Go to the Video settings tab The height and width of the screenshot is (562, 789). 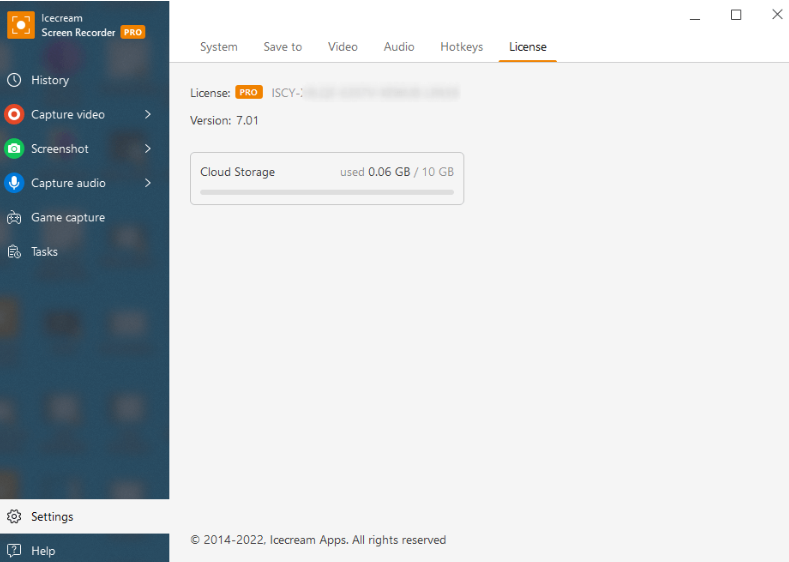[x=342, y=47]
